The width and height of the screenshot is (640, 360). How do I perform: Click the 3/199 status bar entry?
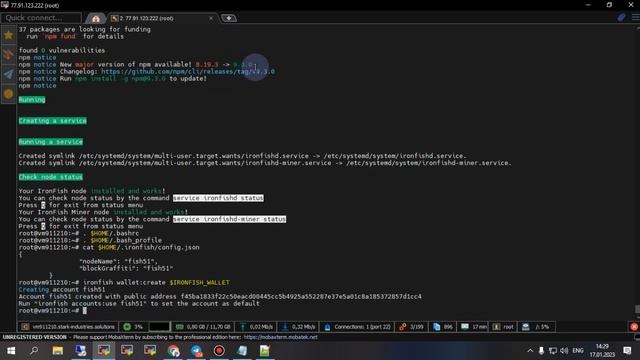pos(411,327)
